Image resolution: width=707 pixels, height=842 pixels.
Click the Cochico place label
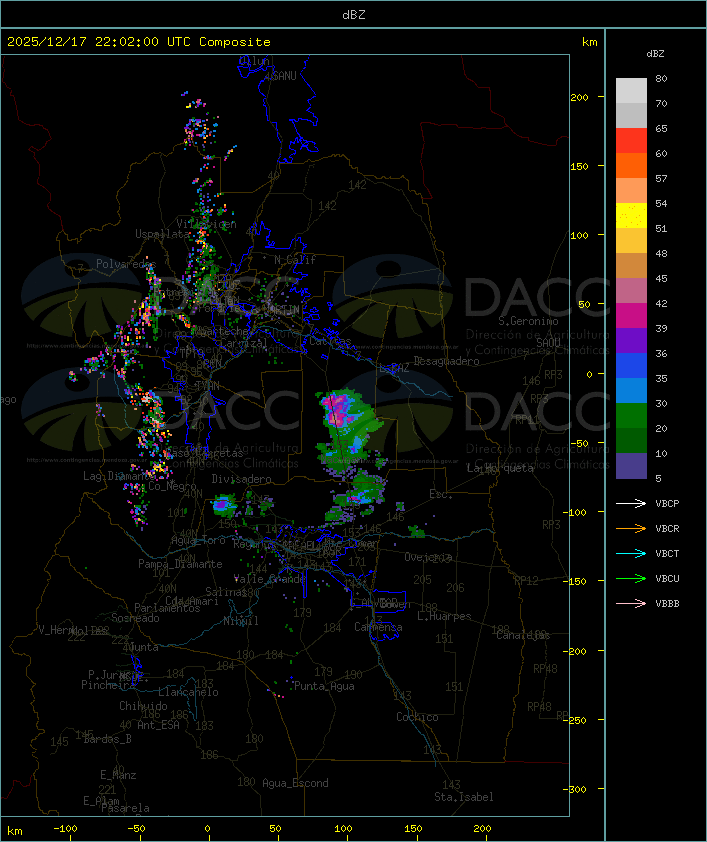pyautogui.click(x=417, y=717)
